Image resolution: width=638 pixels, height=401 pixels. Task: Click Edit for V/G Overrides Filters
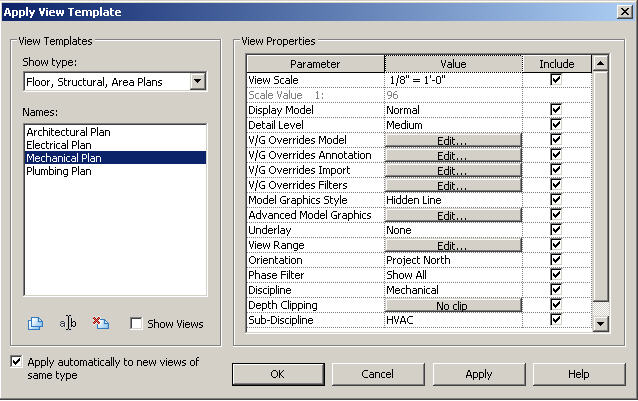coord(453,185)
